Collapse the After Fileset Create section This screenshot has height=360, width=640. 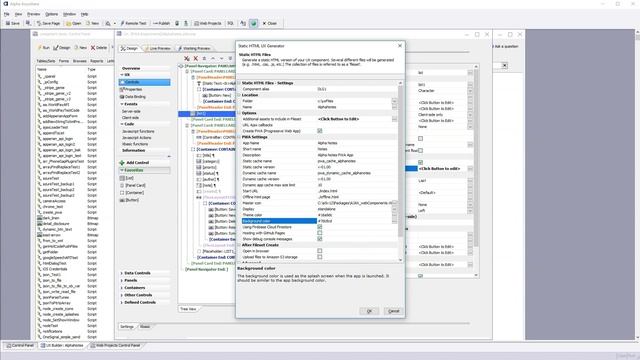tap(239, 245)
